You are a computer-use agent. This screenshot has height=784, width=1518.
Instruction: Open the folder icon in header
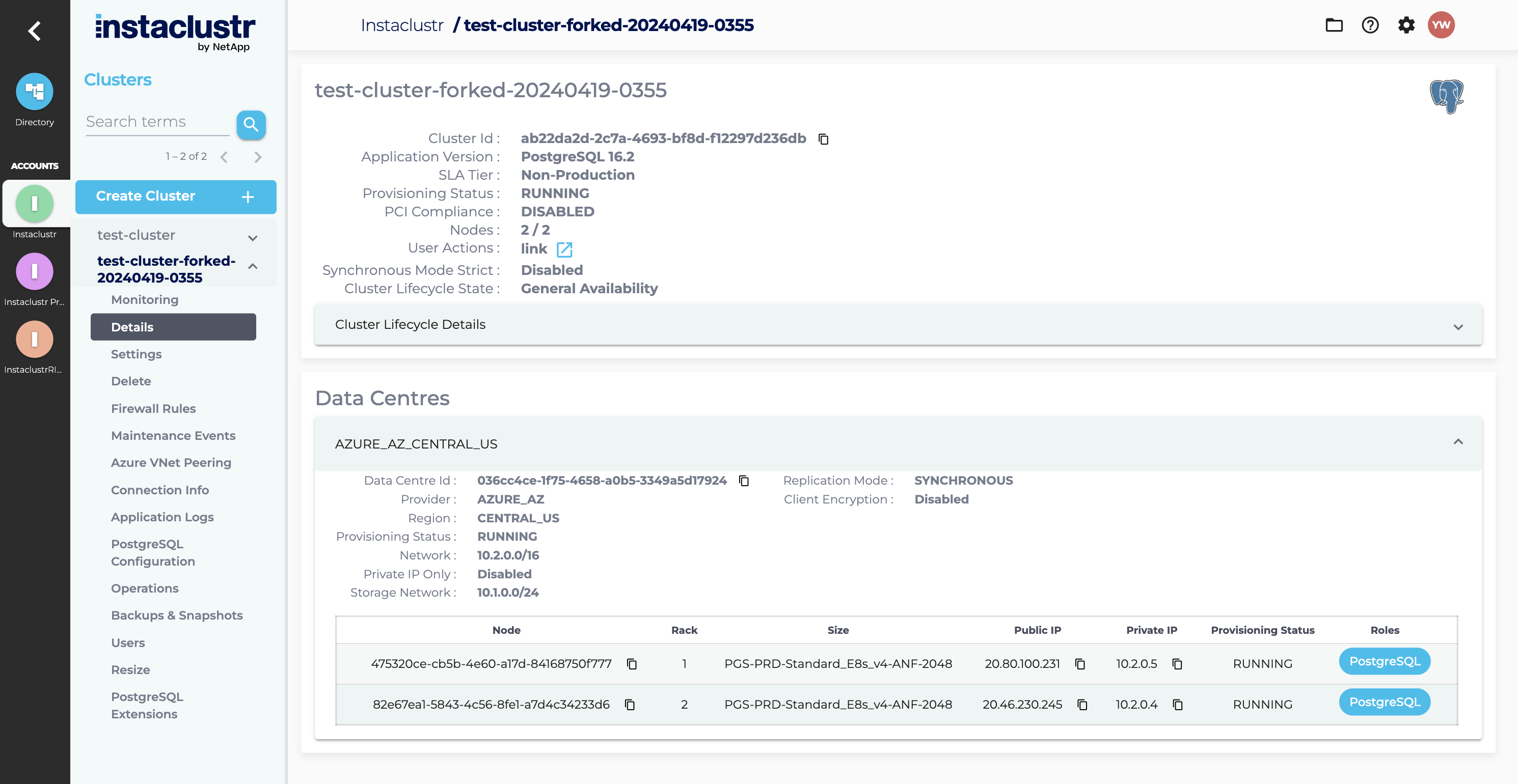click(x=1334, y=25)
